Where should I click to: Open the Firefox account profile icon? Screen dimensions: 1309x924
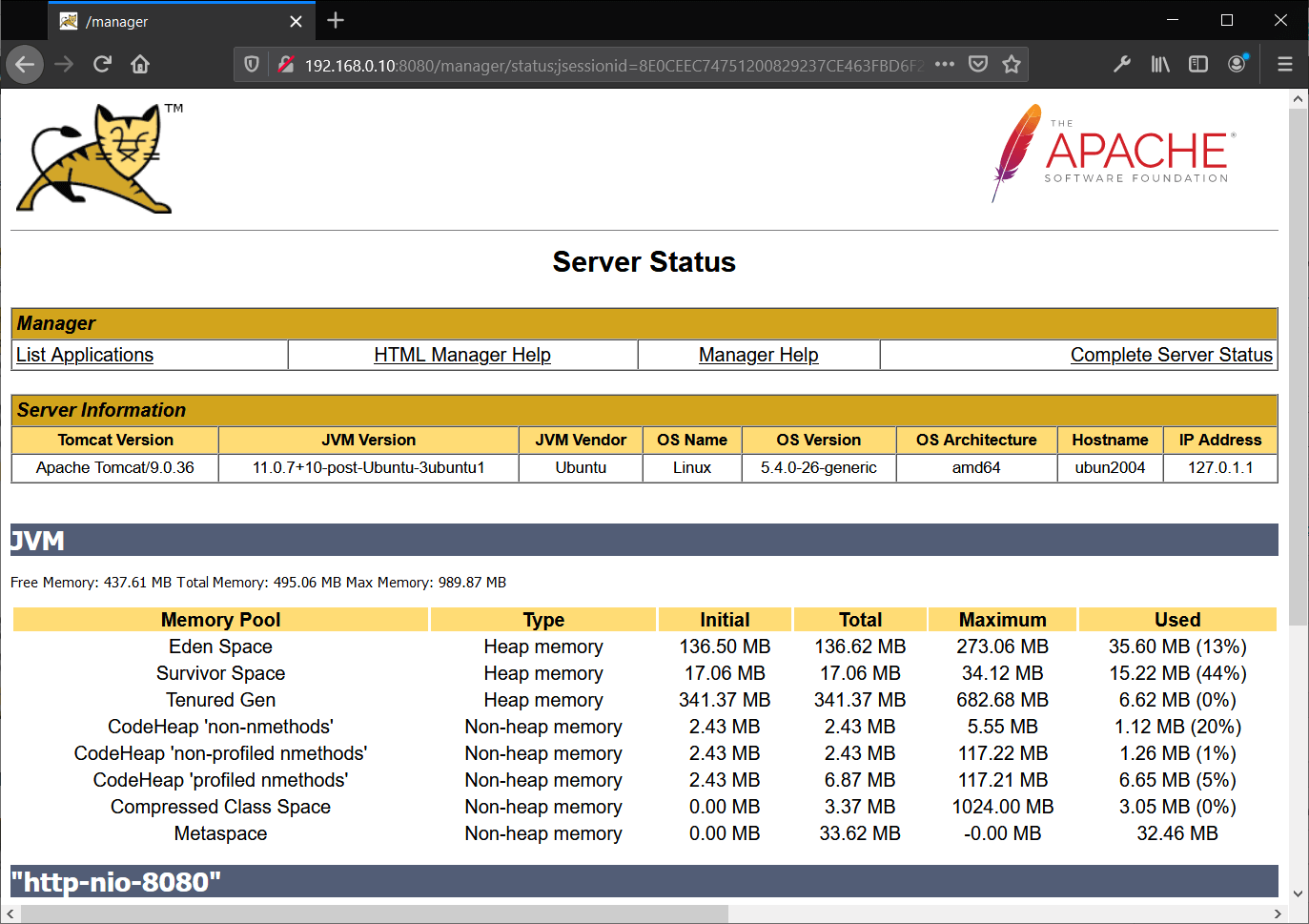tap(1237, 65)
